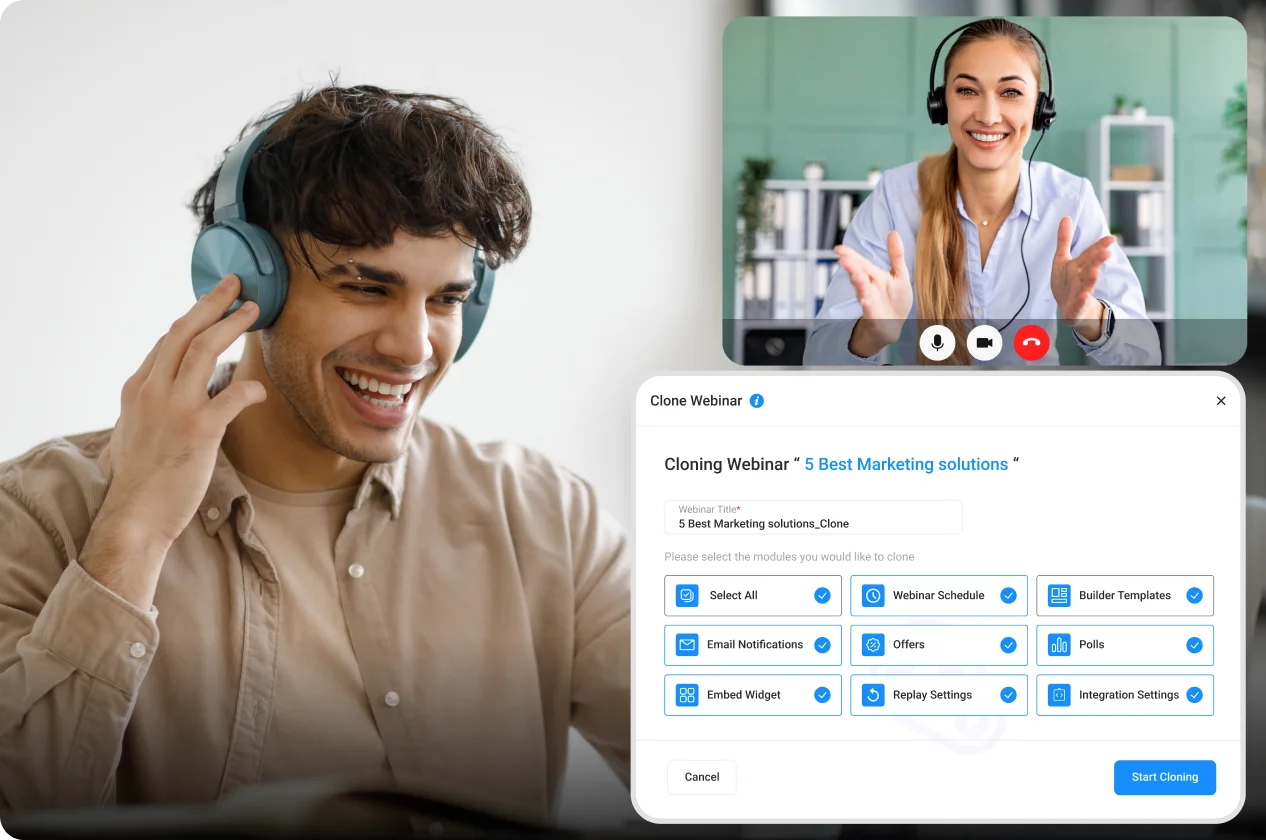Viewport: 1266px width, 840px height.
Task: Click the Builder Templates icon
Action: pos(1059,595)
